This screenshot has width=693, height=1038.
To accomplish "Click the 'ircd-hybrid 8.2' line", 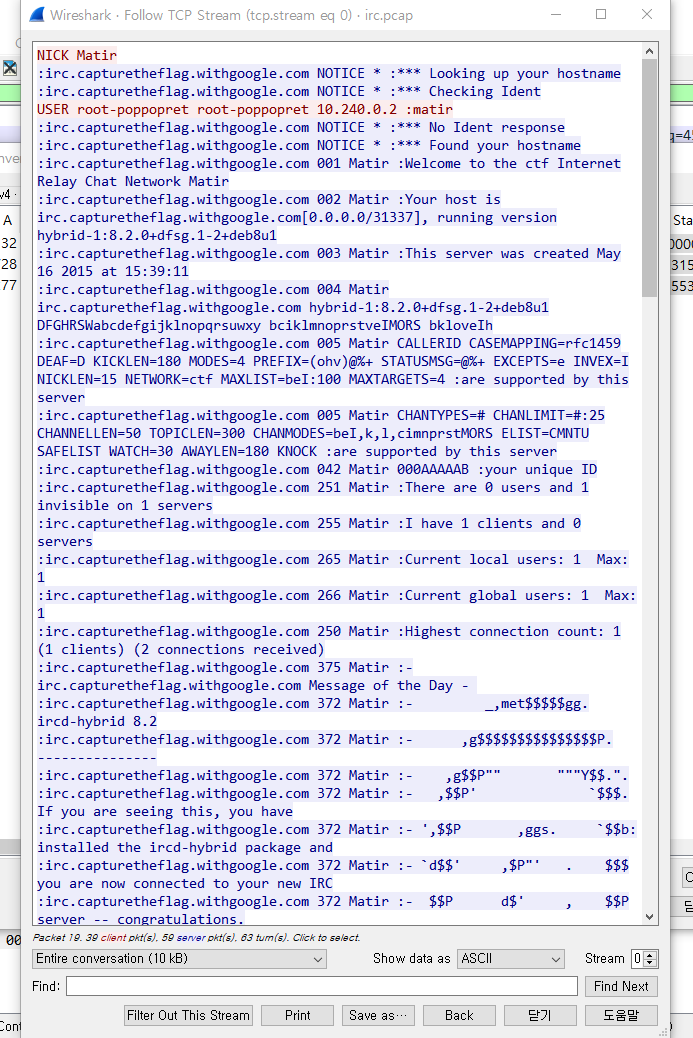I will [97, 722].
